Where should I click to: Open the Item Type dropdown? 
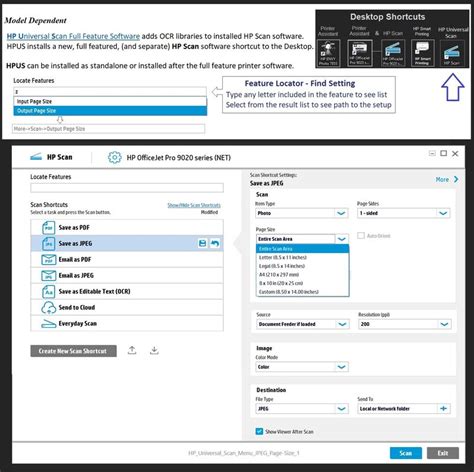click(x=302, y=213)
